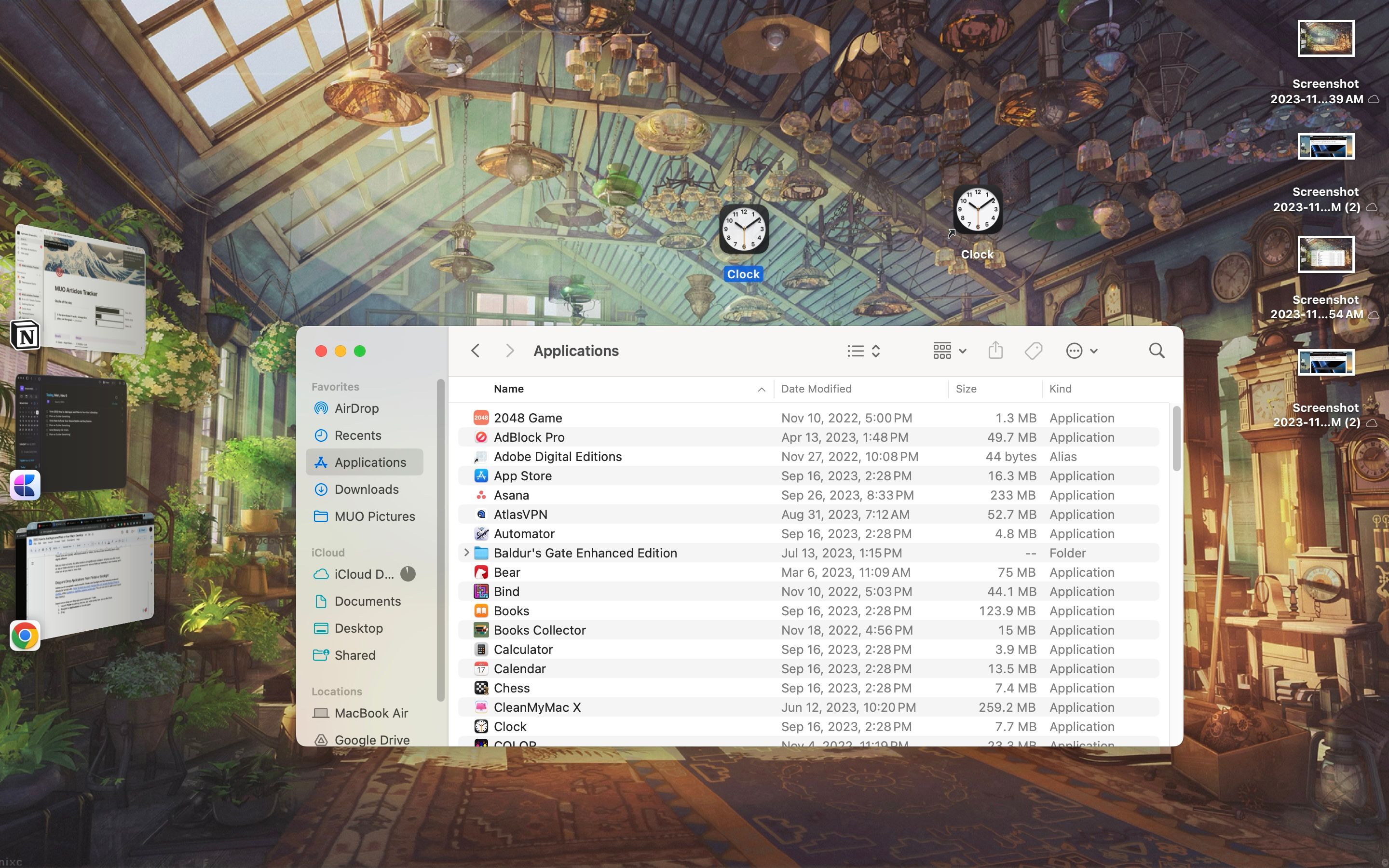The width and height of the screenshot is (1389, 868).
Task: Select Recents in the Finder sidebar
Action: point(358,435)
